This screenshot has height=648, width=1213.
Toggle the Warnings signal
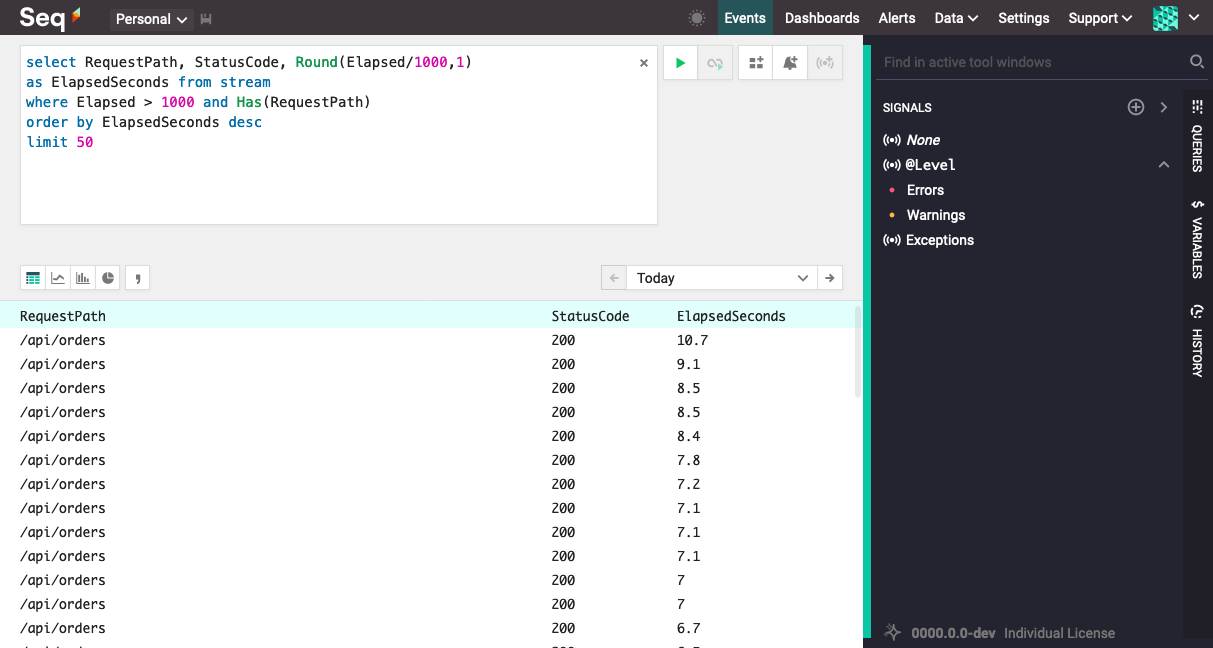[936, 215]
